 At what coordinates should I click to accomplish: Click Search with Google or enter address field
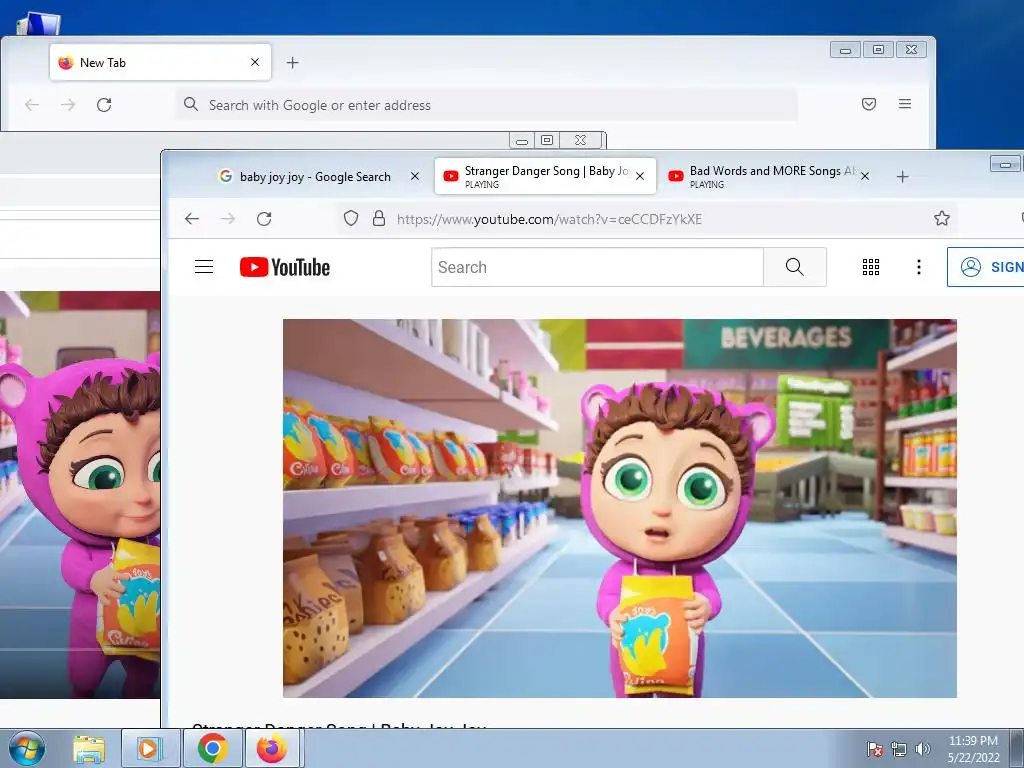pos(486,104)
